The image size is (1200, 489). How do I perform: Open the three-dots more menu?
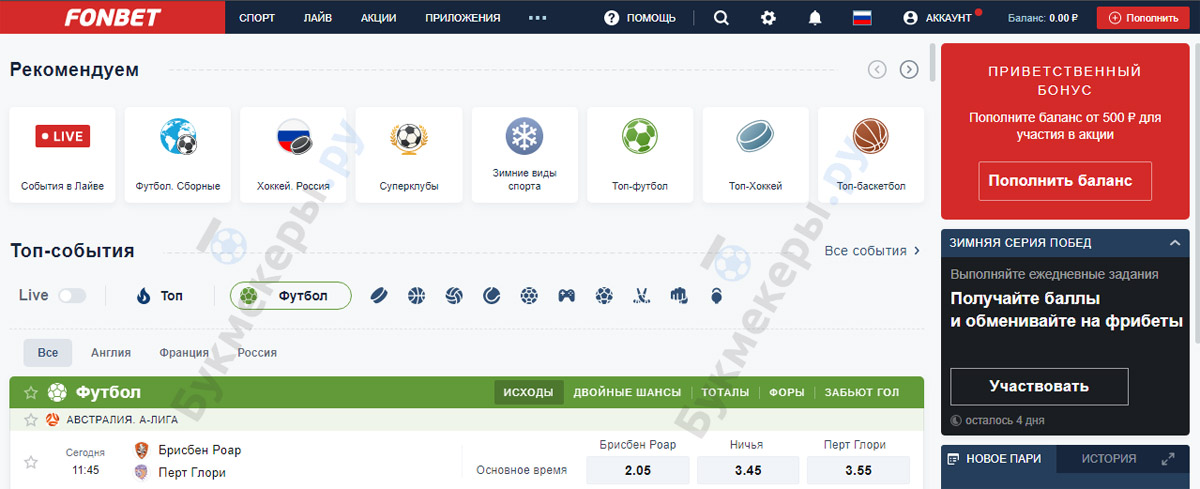click(x=538, y=18)
